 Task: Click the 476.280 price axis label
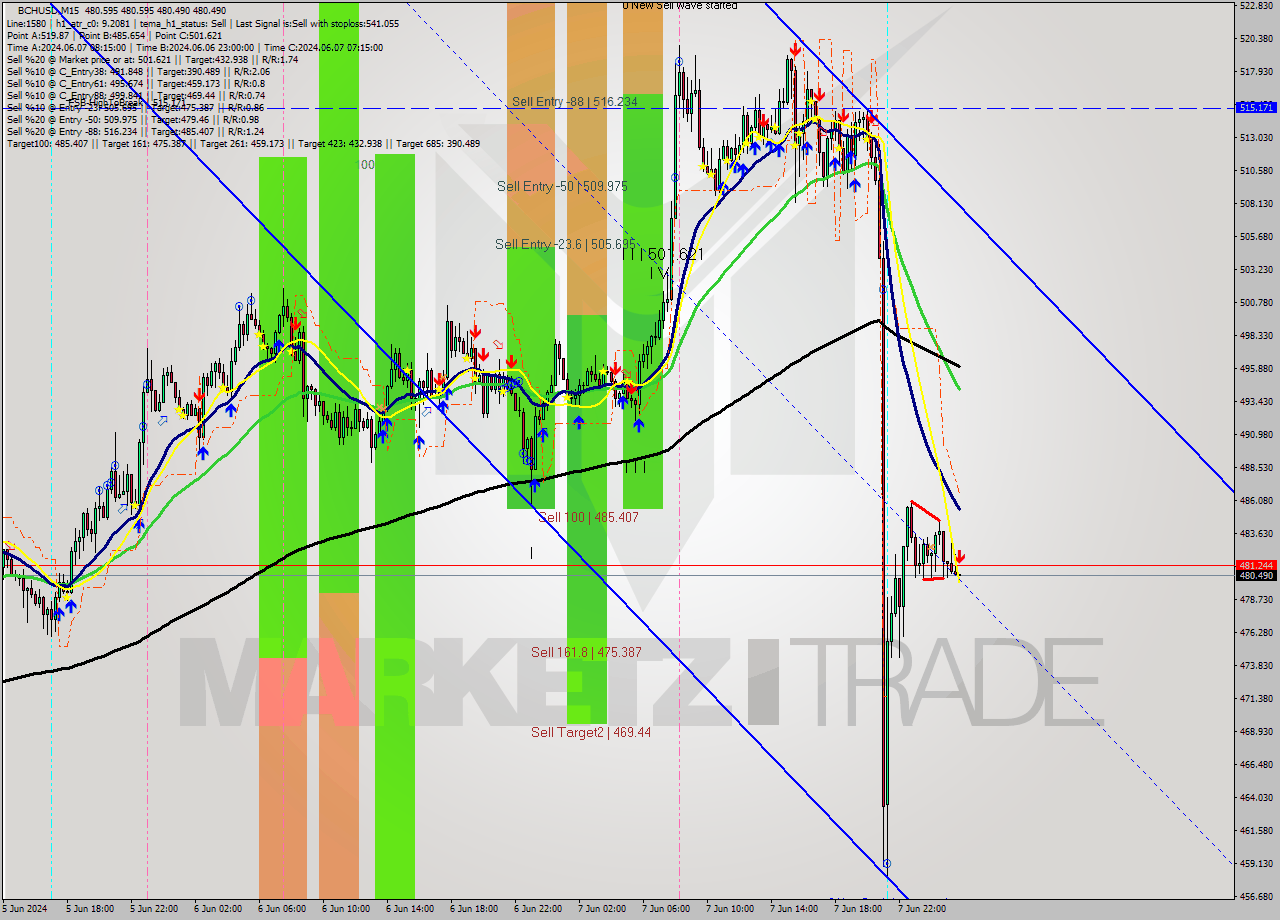(x=1256, y=632)
